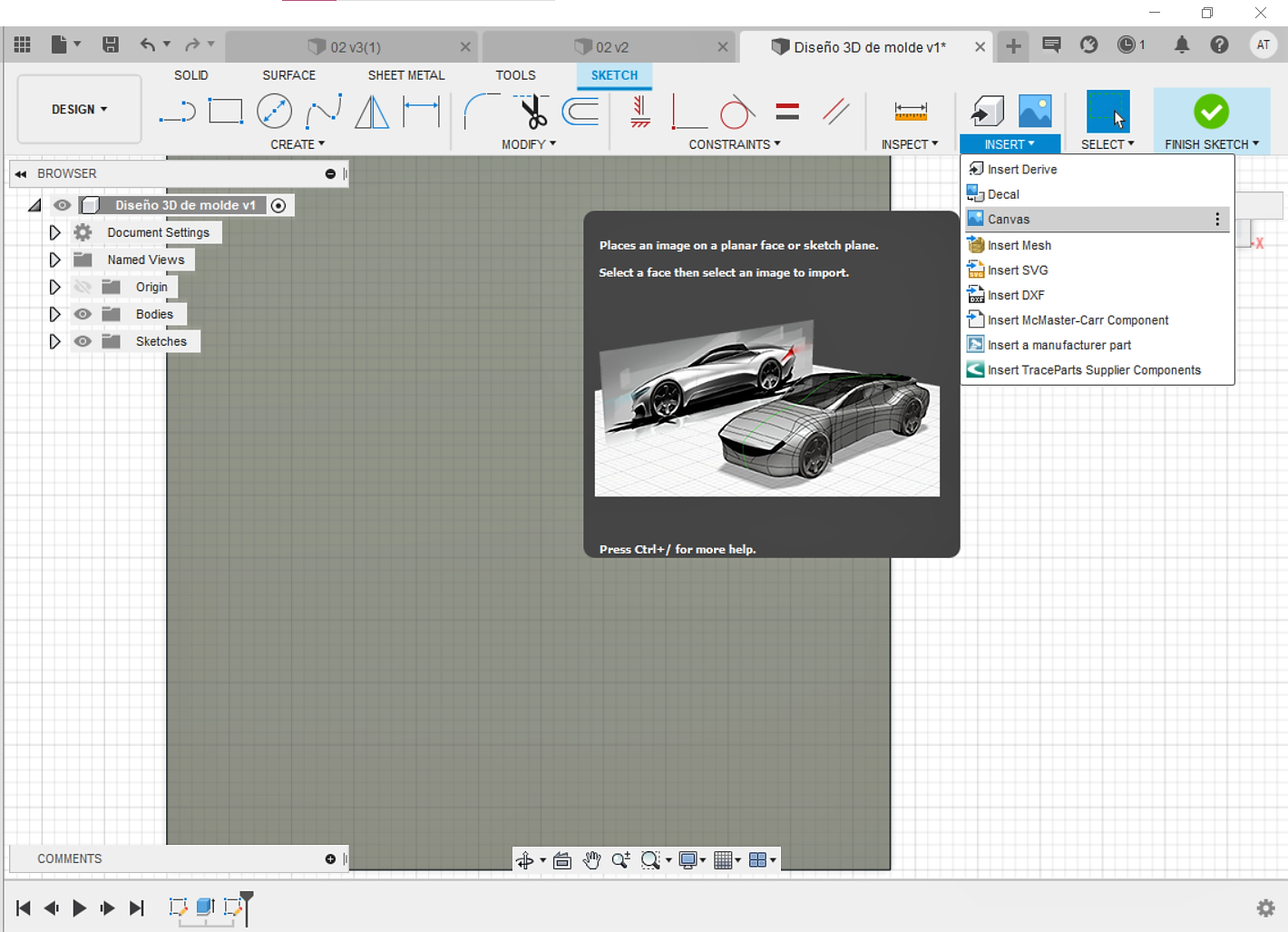Image resolution: width=1288 pixels, height=932 pixels.
Task: Select the Trim scissors tool
Action: click(x=532, y=112)
